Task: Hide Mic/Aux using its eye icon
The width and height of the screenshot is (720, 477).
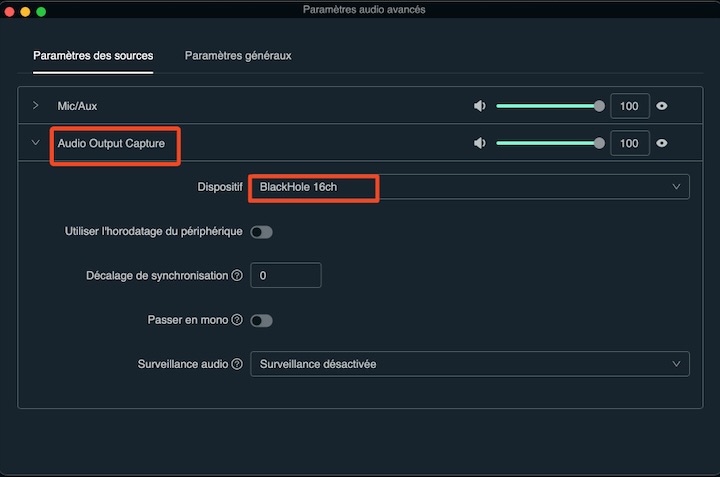Action: (x=662, y=106)
